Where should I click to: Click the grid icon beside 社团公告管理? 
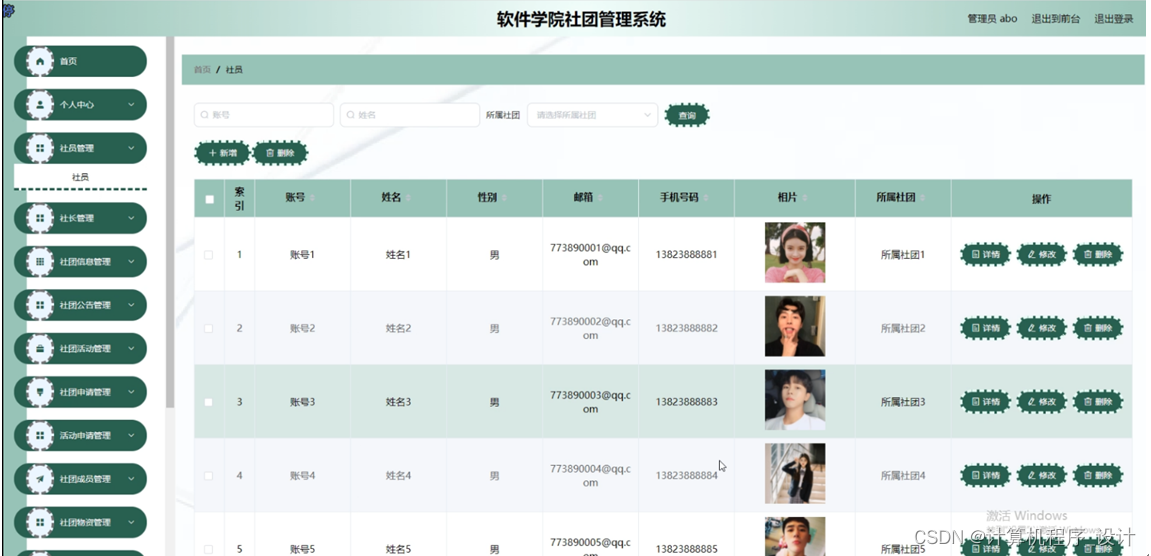click(x=40, y=305)
